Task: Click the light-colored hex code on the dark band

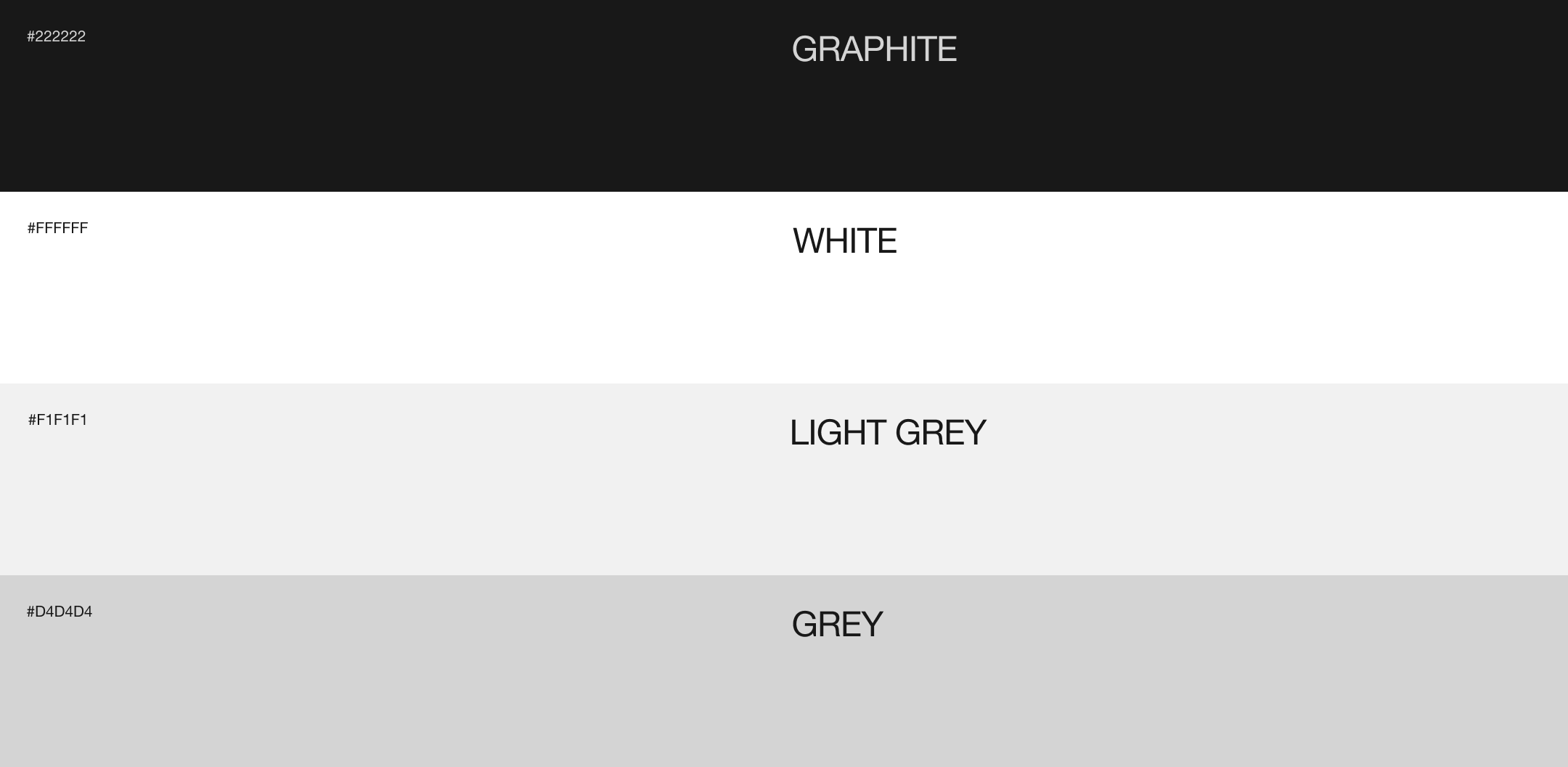Action: [x=57, y=36]
